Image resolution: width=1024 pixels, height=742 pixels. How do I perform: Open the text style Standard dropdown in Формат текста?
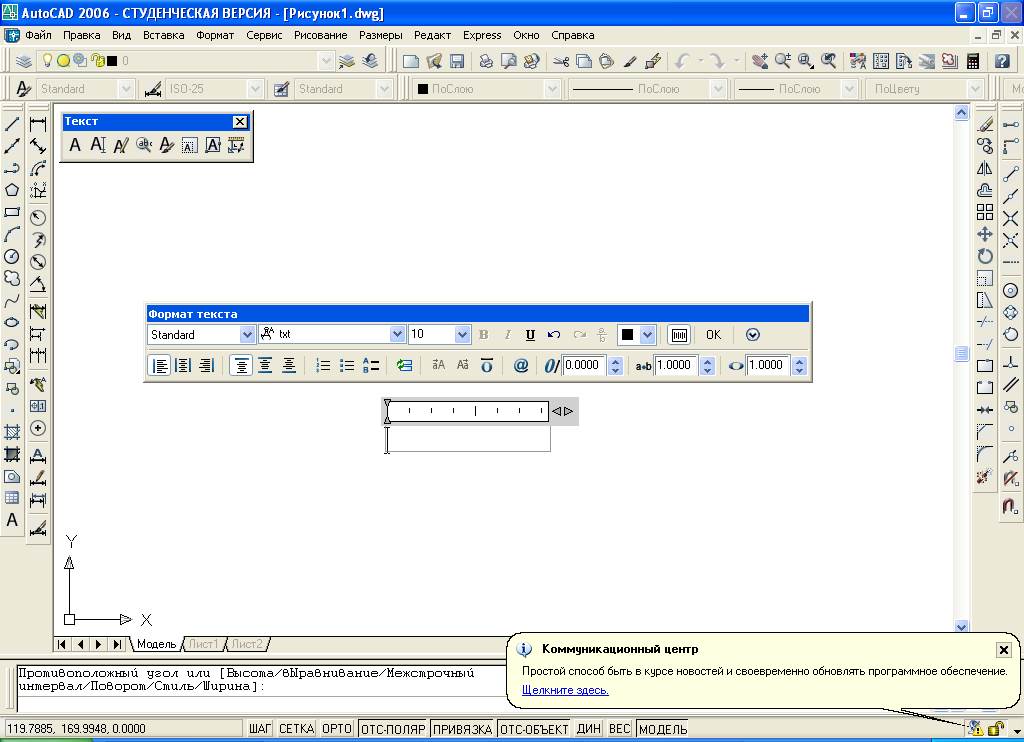(x=247, y=335)
